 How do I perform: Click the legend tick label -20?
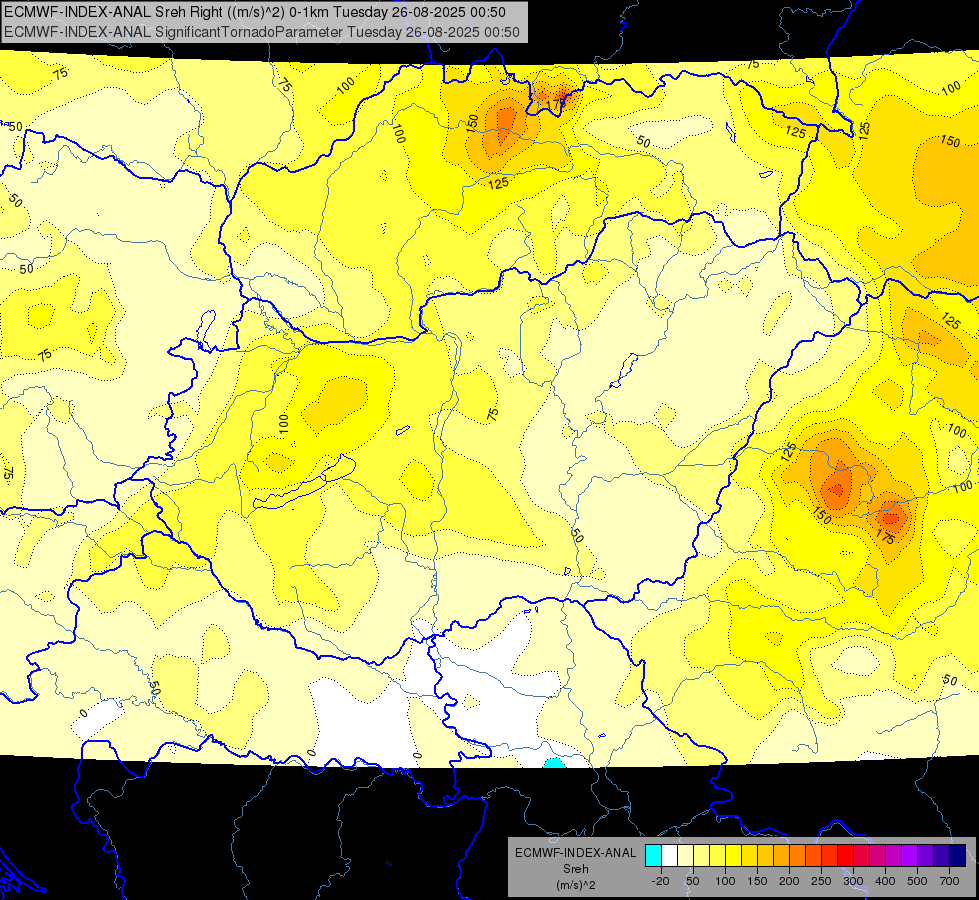[x=661, y=881]
